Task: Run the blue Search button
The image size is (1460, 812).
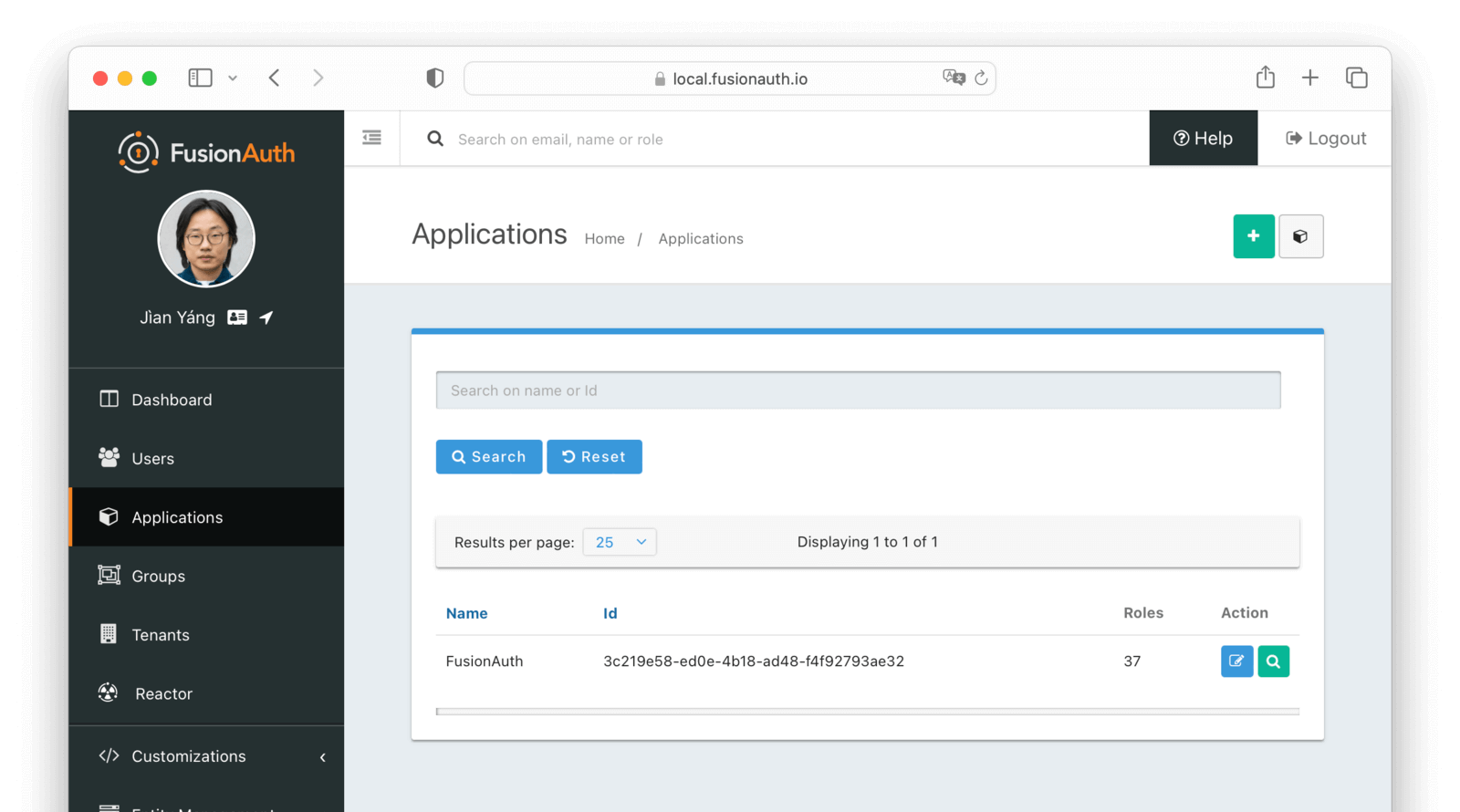Action: [x=489, y=457]
